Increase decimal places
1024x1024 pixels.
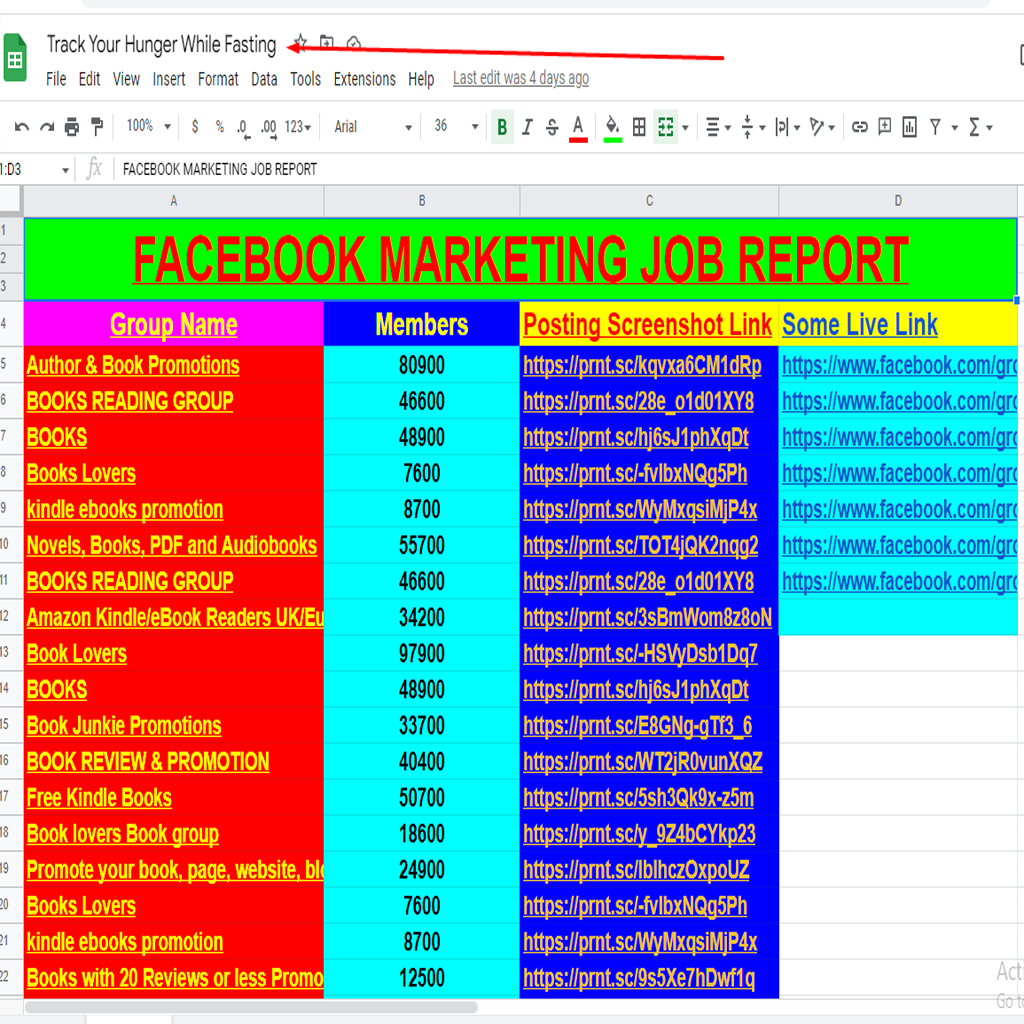[268, 127]
